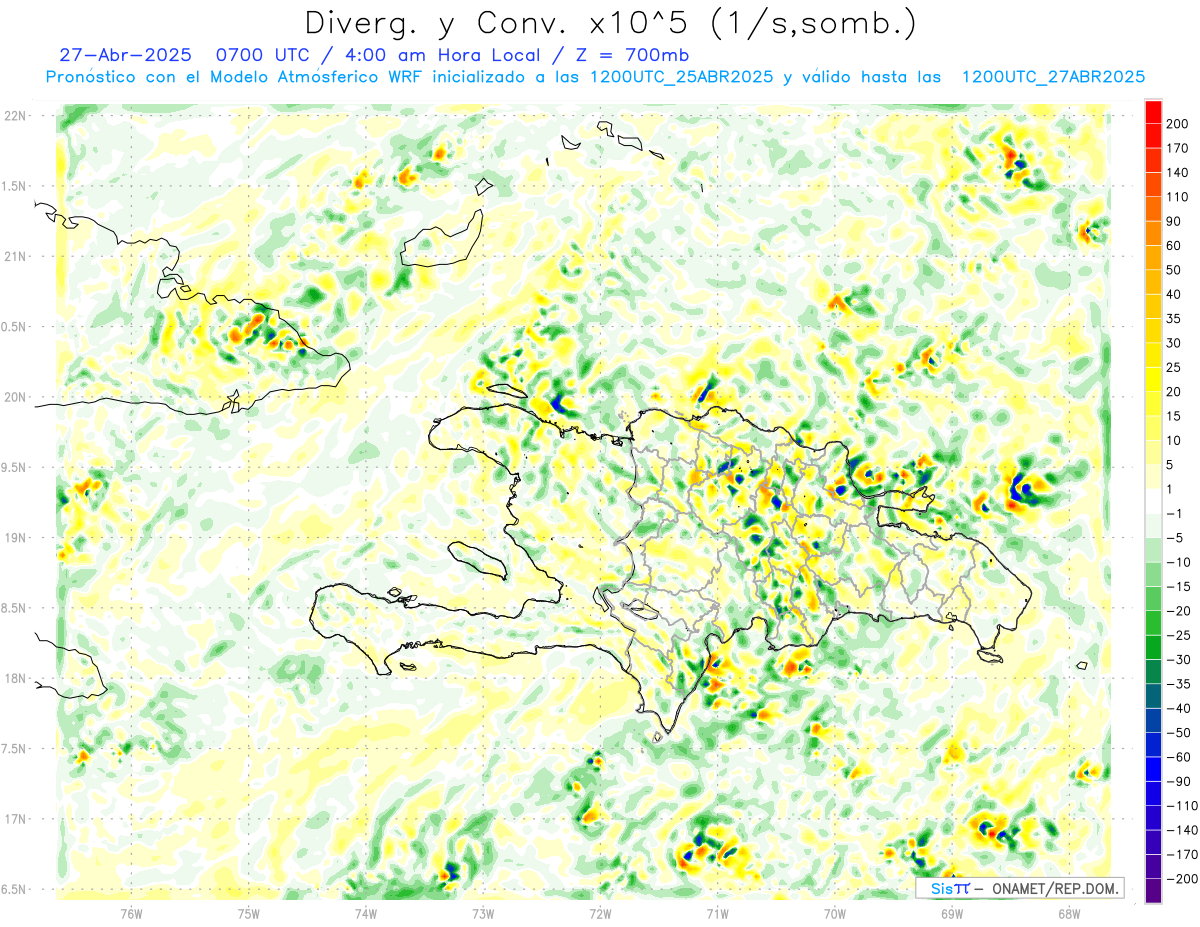Click the dark purple color bar segment below -200

click(1153, 891)
